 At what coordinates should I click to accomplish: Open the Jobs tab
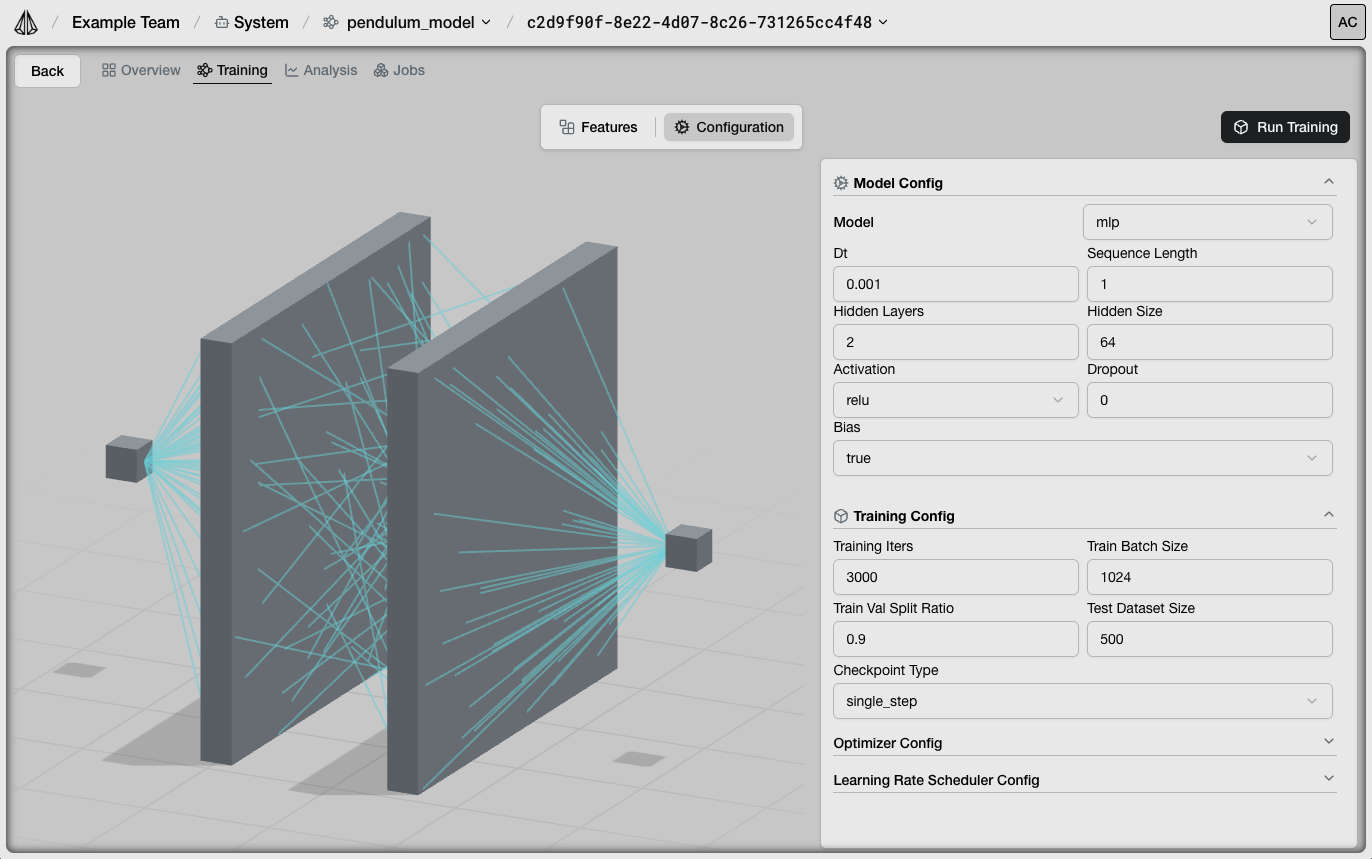[x=409, y=70]
